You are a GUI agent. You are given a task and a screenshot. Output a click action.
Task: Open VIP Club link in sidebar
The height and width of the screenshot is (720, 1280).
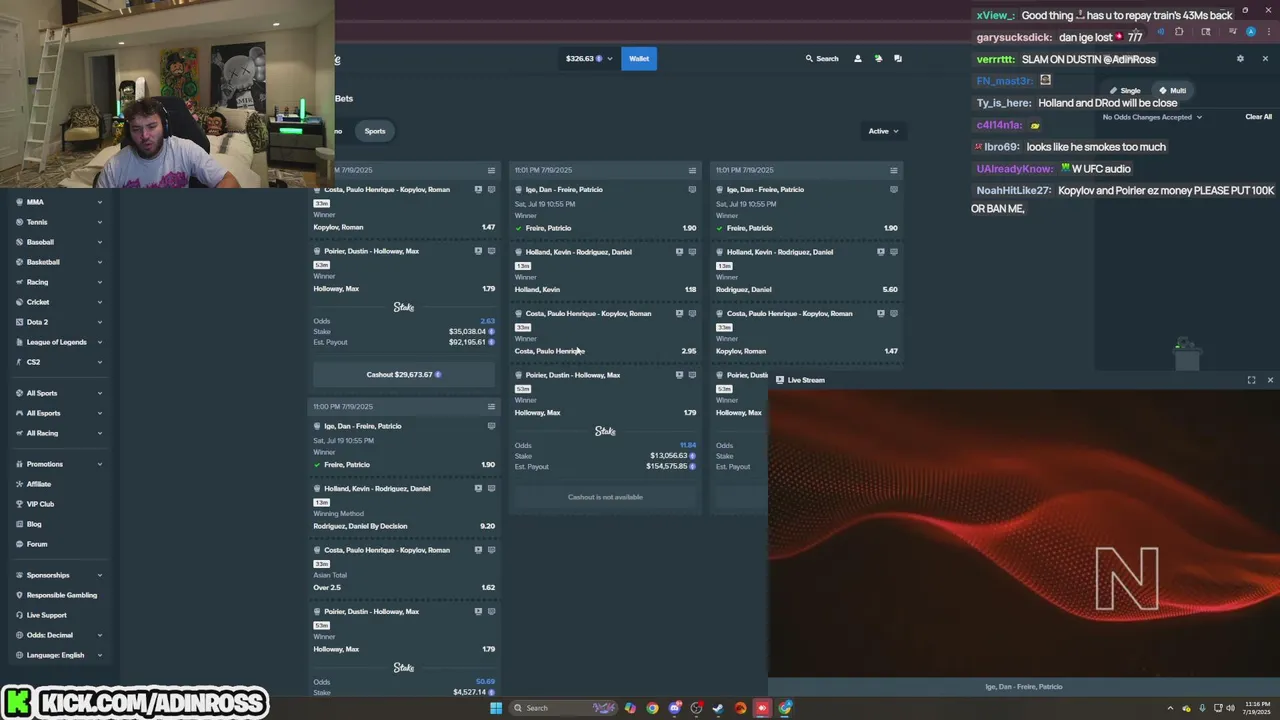tap(40, 504)
